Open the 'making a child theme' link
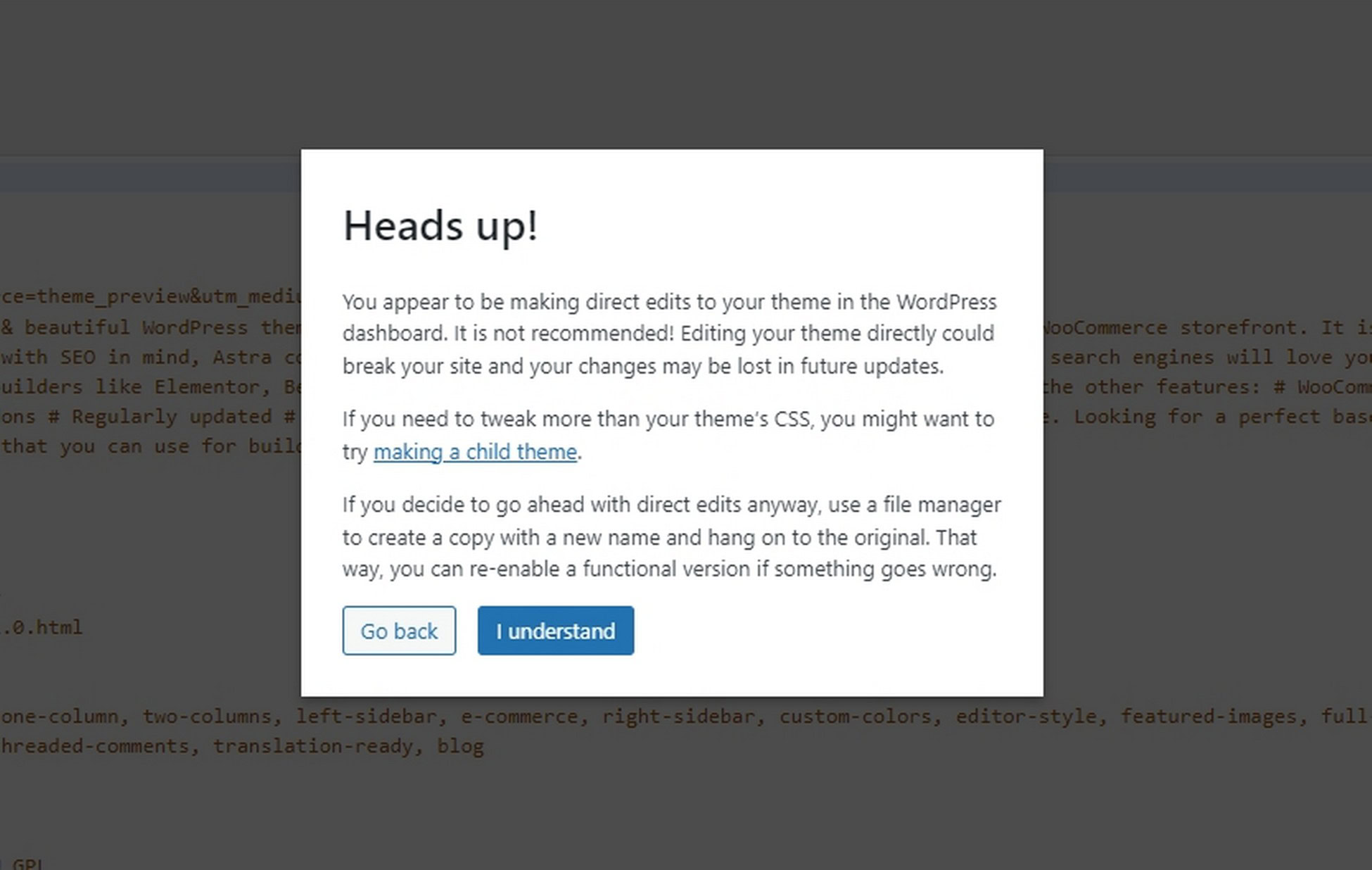The width and height of the screenshot is (1372, 870). (474, 451)
